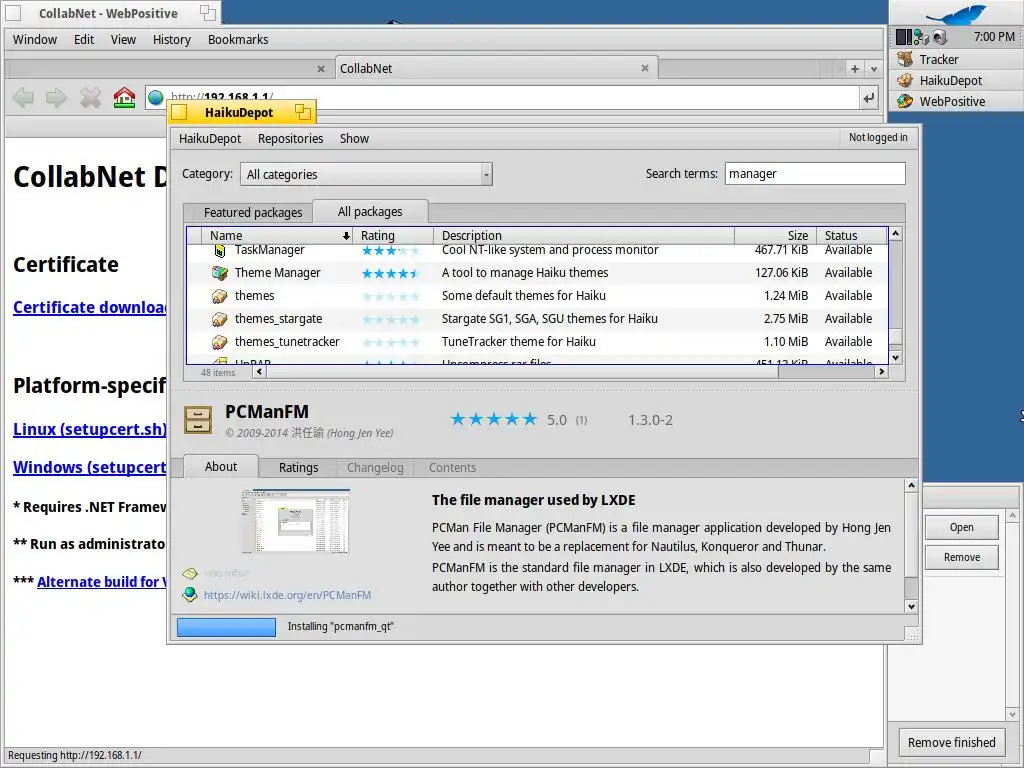1024x768 pixels.
Task: Click the volume tray icon
Action: [939, 37]
